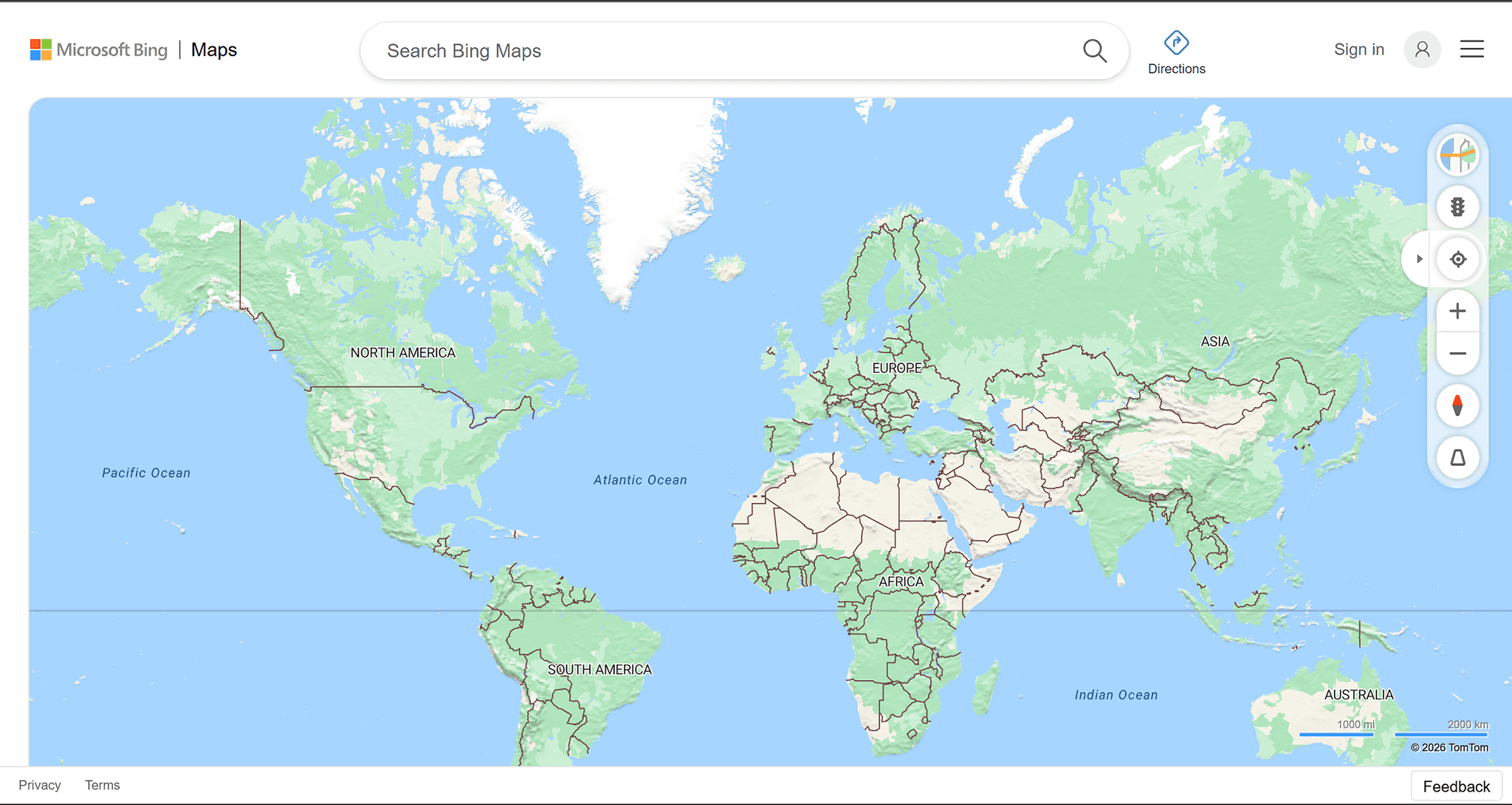Click the locate me button

click(1457, 259)
